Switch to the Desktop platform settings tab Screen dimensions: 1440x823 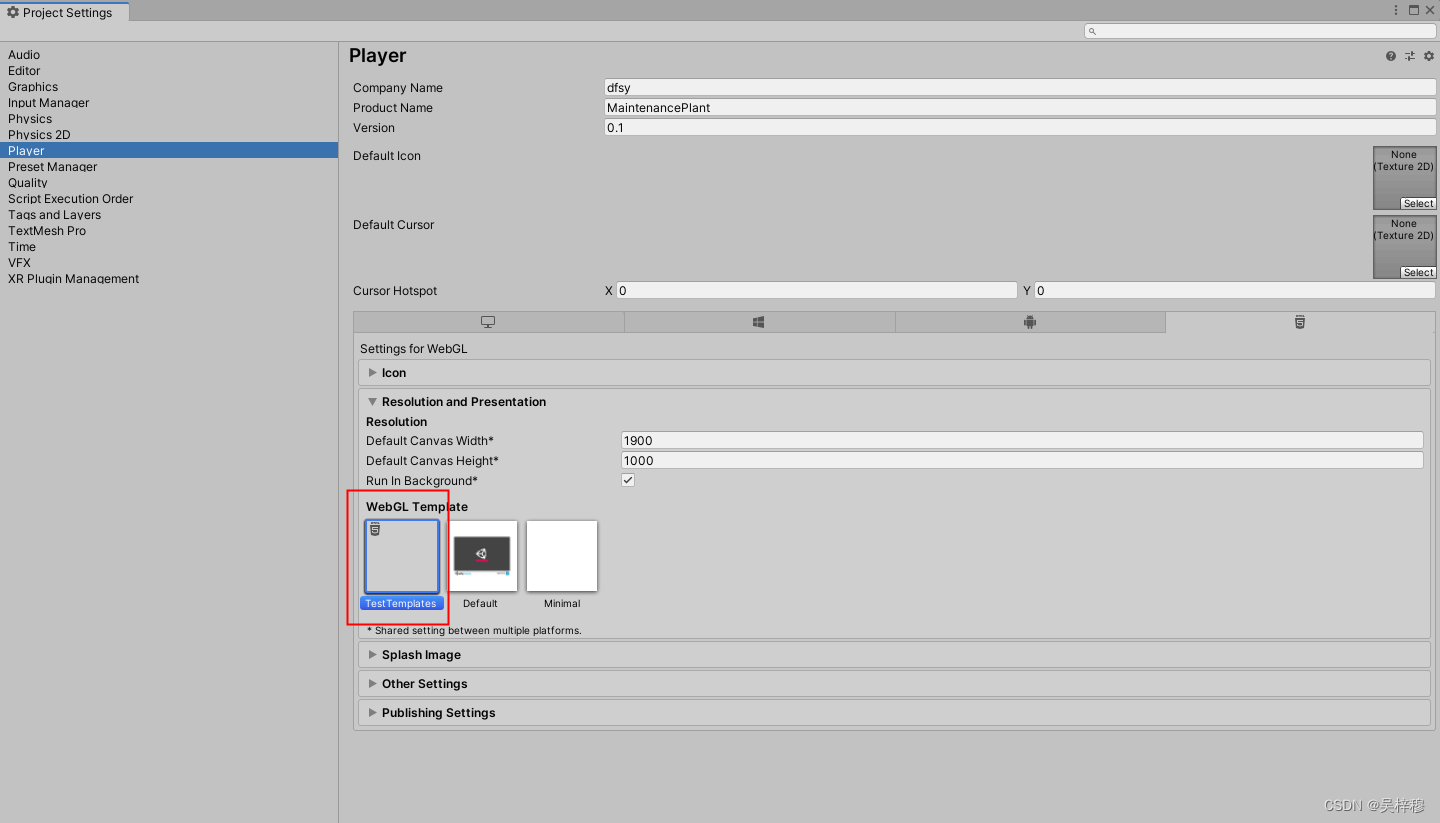click(488, 321)
